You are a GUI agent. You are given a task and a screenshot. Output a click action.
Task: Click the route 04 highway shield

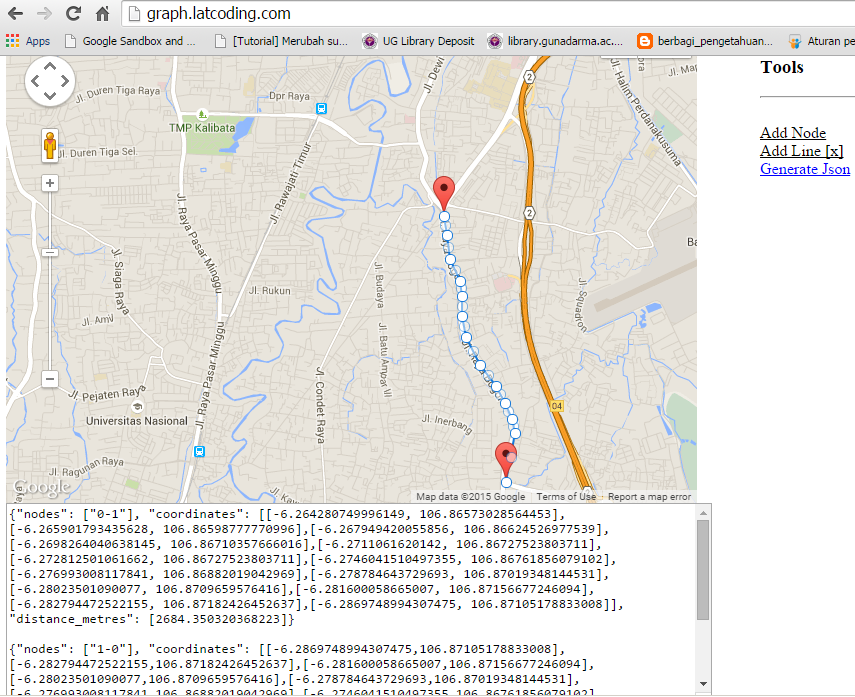click(557, 406)
